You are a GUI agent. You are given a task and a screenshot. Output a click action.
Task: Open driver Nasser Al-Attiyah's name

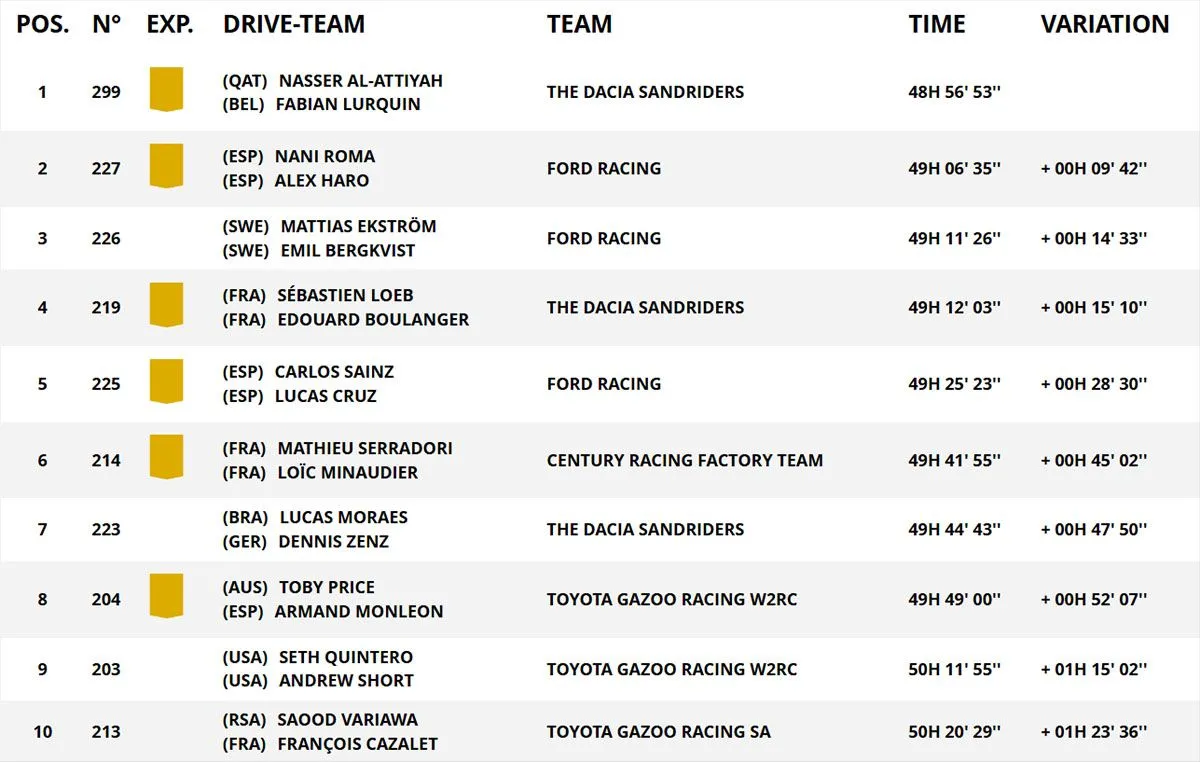(x=360, y=81)
